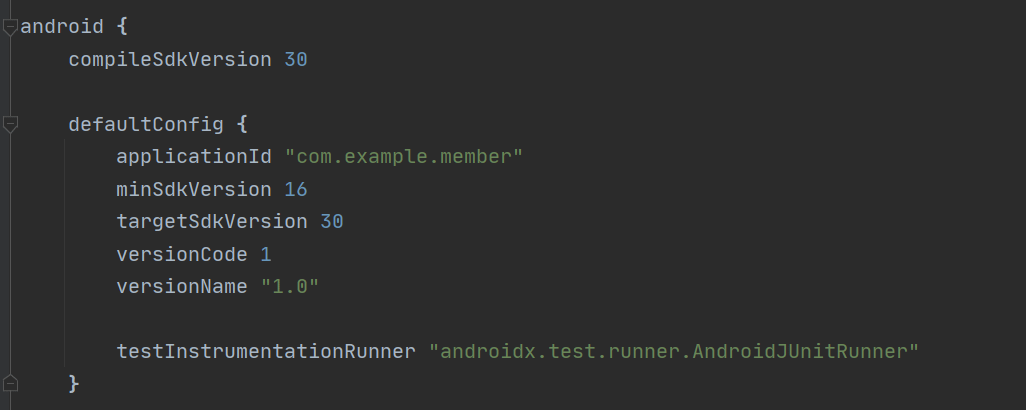Click the targetSdkVersion value 30

332,222
